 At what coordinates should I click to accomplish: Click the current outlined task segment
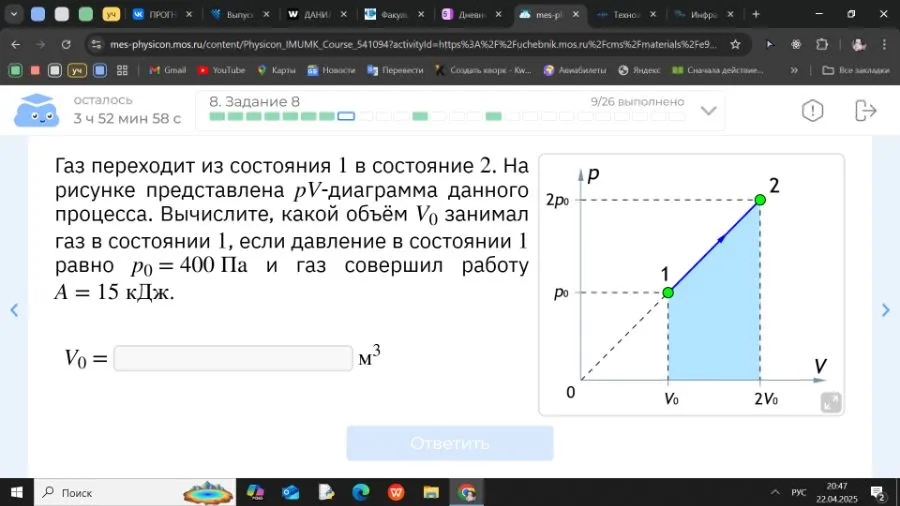click(346, 116)
